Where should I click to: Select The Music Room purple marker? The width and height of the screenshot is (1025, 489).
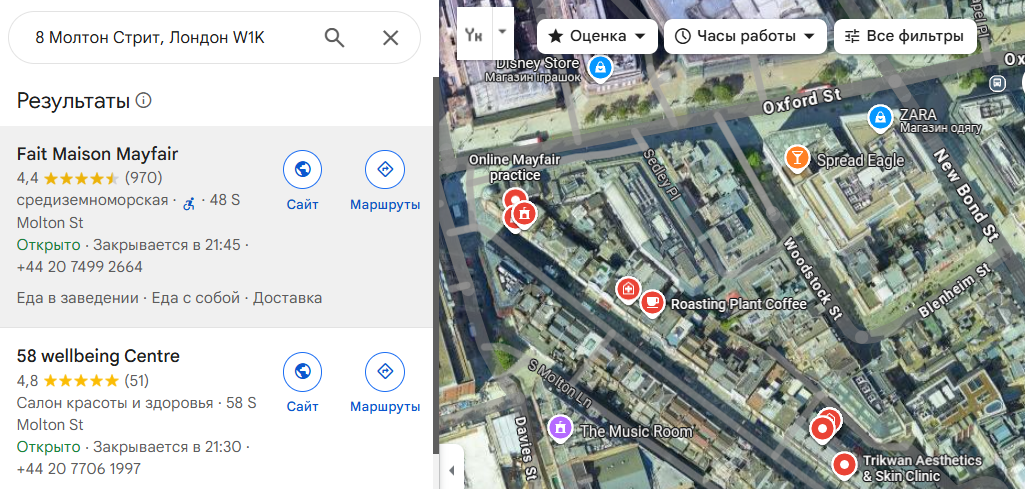(x=560, y=429)
